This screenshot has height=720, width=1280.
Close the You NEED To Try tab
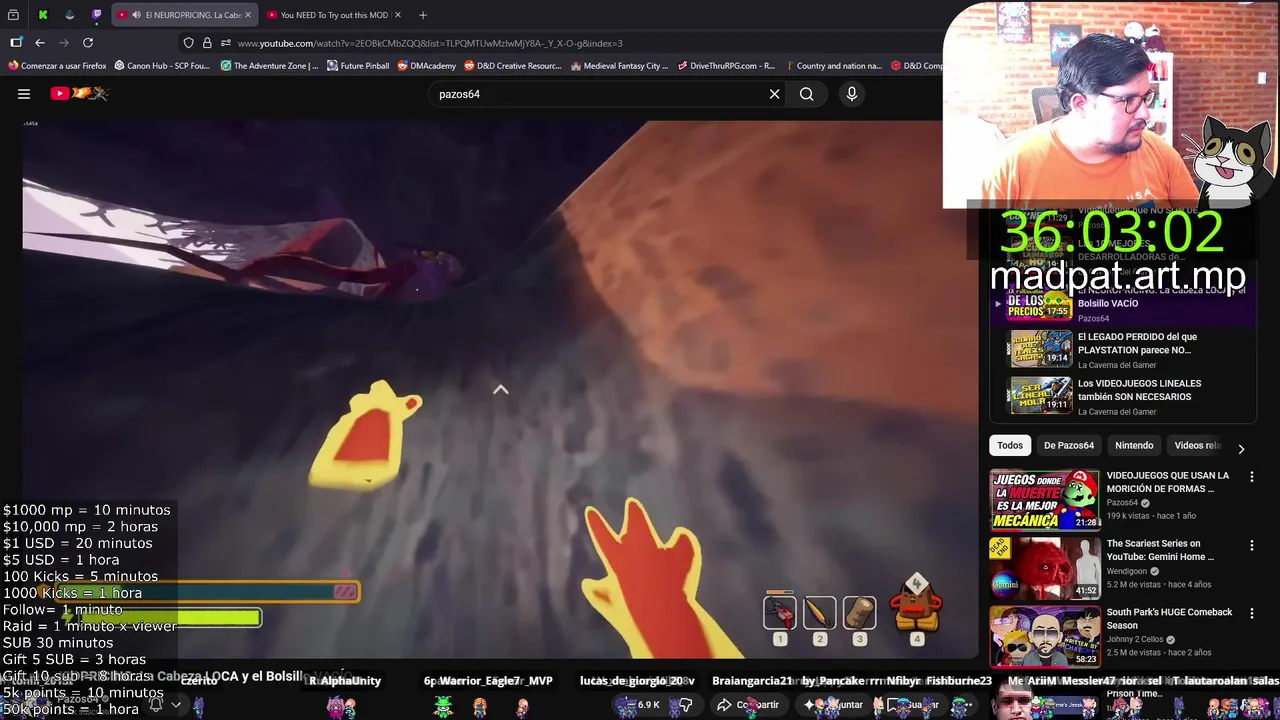(398, 15)
